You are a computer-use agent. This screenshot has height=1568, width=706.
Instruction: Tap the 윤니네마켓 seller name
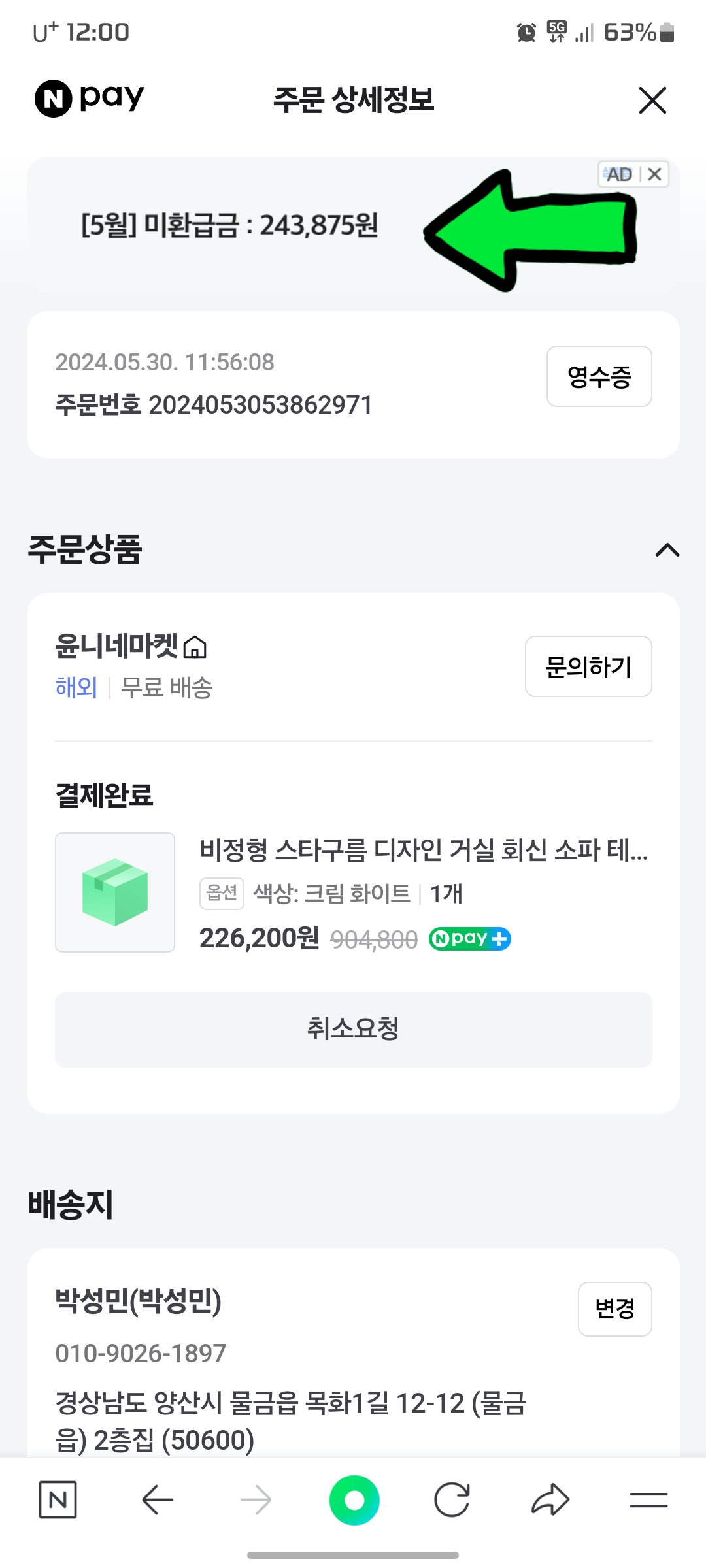[116, 646]
